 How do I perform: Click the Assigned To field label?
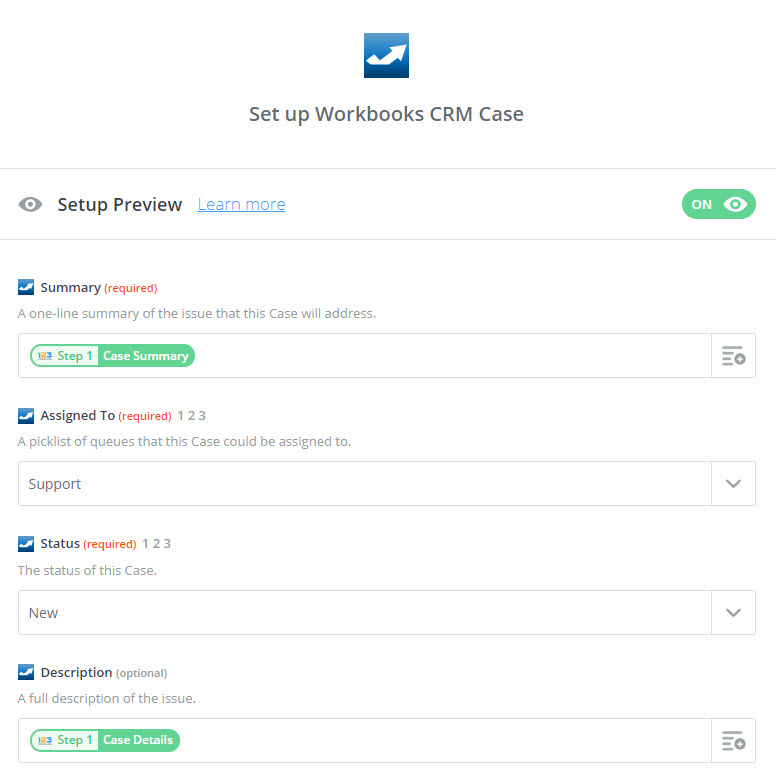click(x=78, y=416)
